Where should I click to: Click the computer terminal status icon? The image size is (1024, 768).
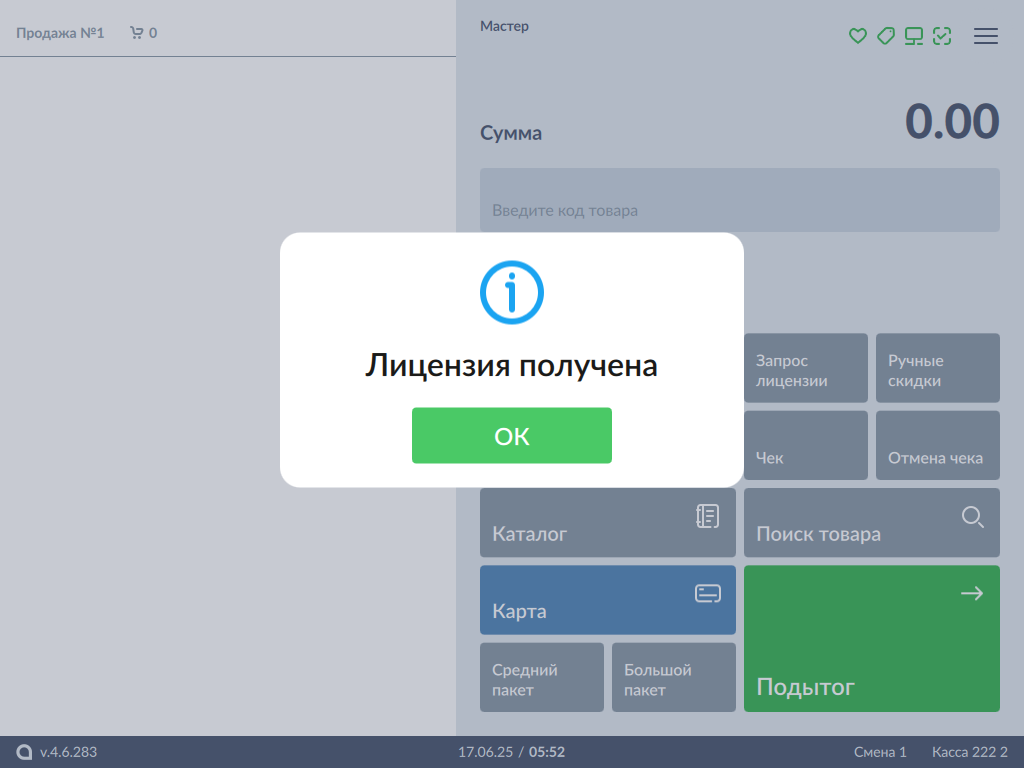tap(913, 36)
